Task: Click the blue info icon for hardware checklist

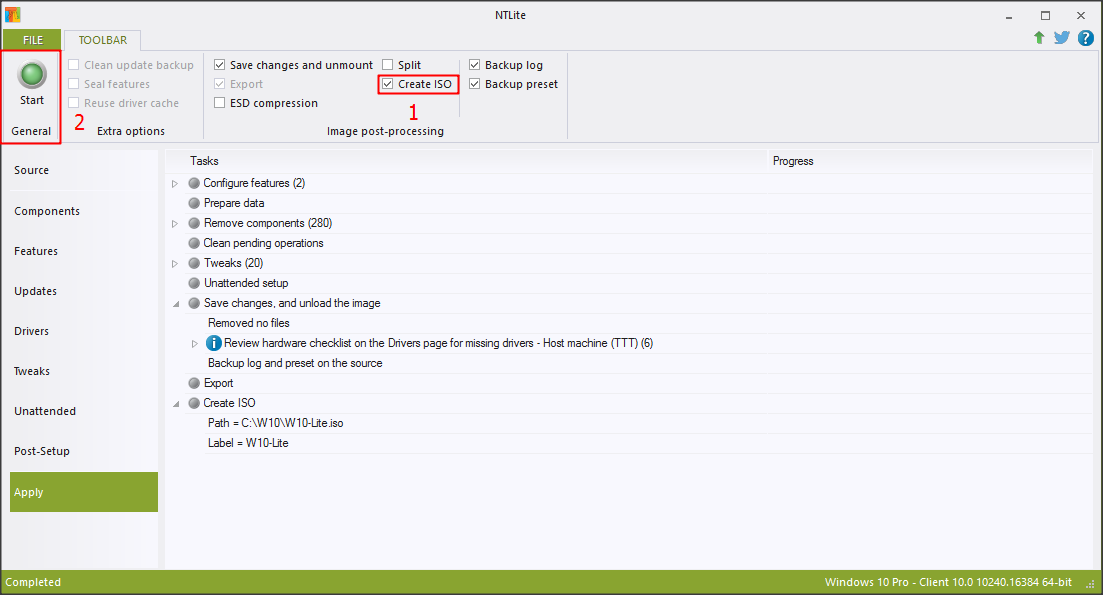Action: click(x=213, y=343)
